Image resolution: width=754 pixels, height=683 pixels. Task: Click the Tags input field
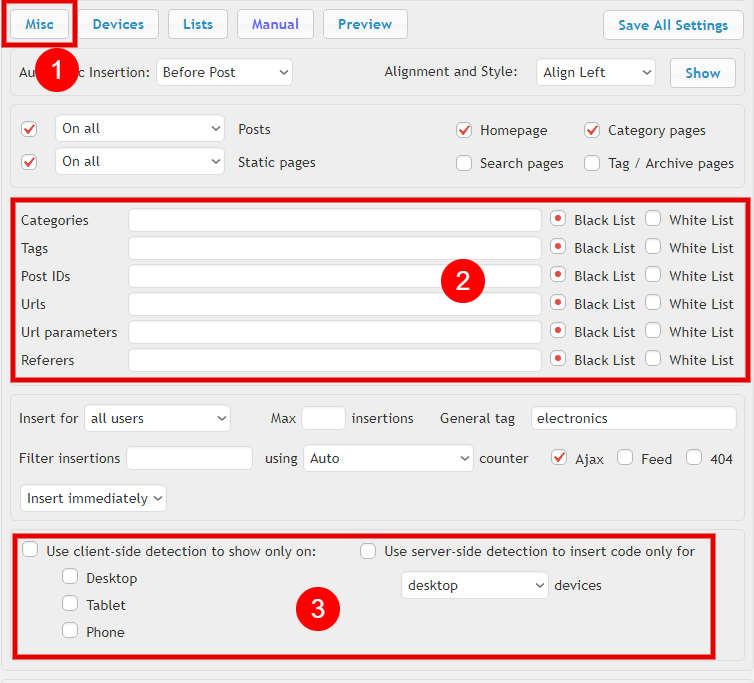click(x=335, y=248)
